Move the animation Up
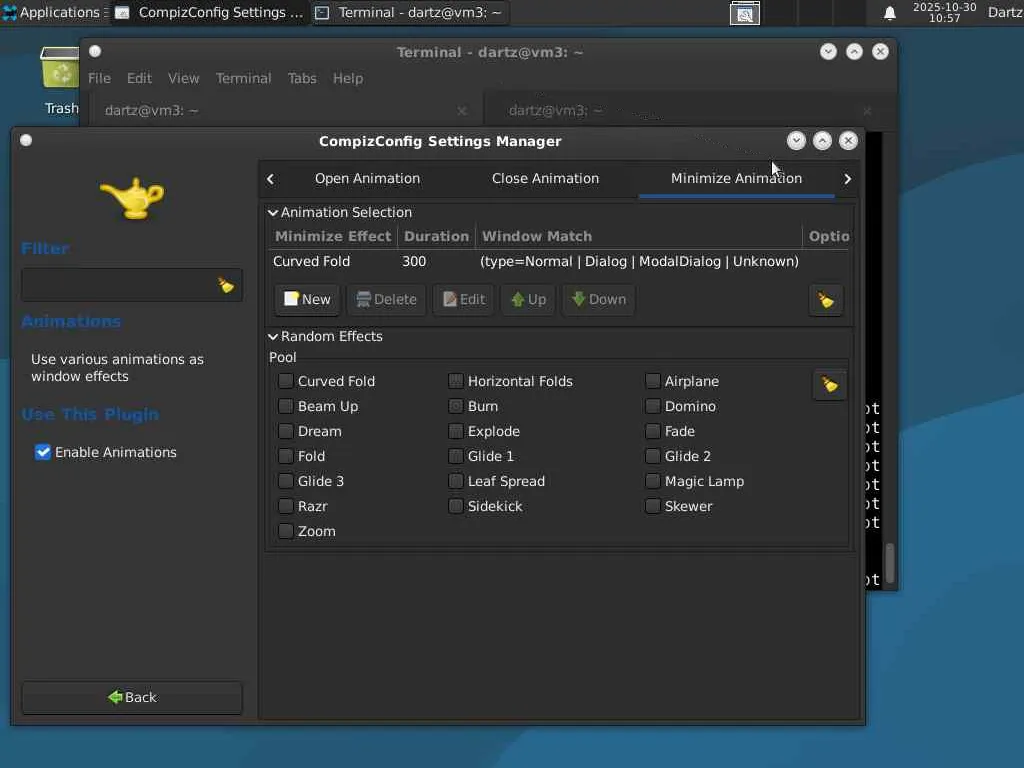The height and width of the screenshot is (768, 1024). (528, 300)
